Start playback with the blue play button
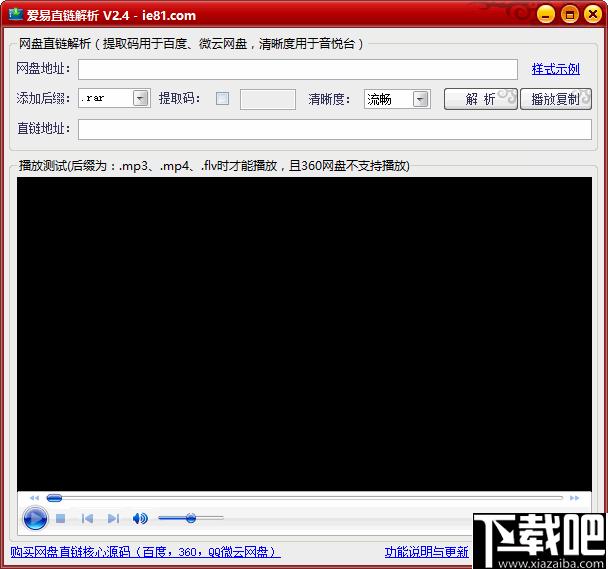The image size is (608, 569). pyautogui.click(x=35, y=518)
